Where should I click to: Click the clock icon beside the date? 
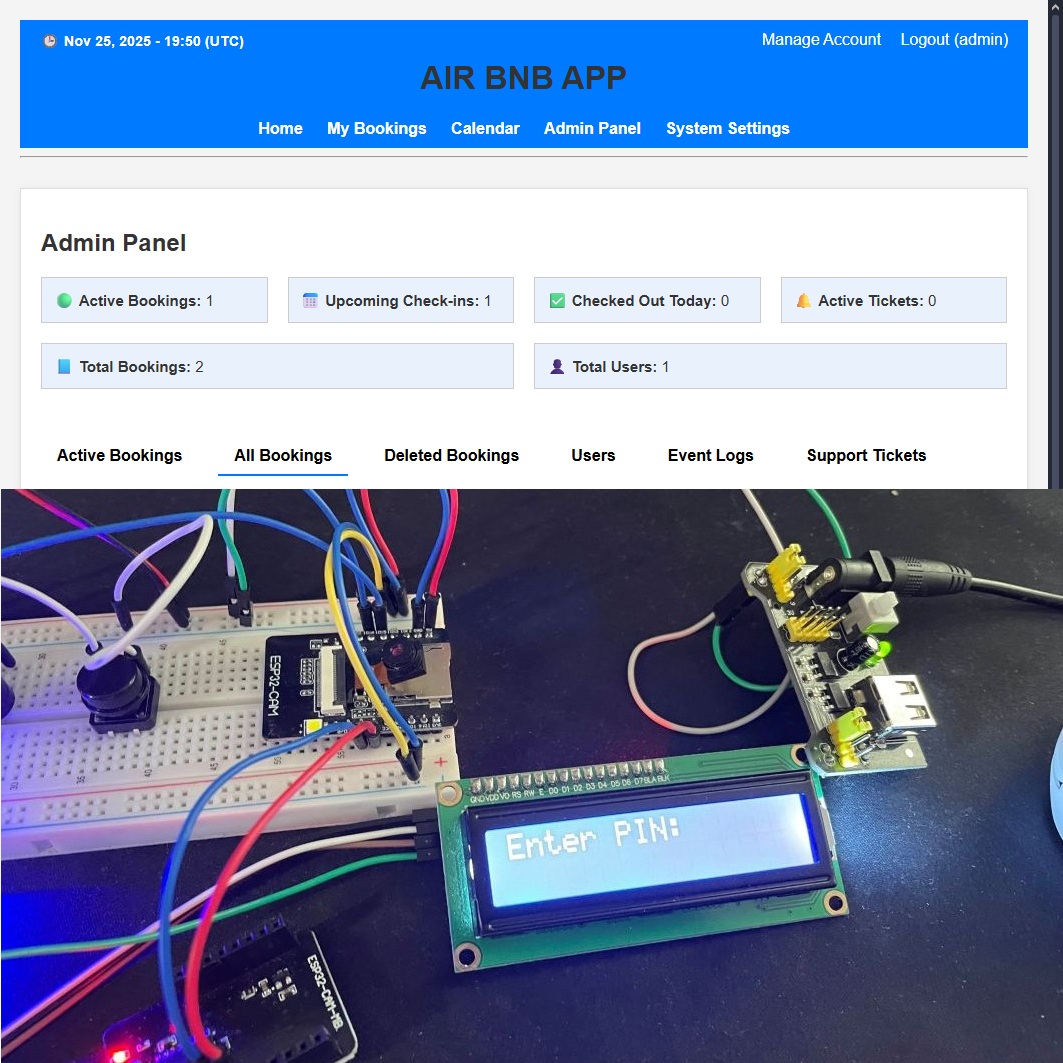50,41
